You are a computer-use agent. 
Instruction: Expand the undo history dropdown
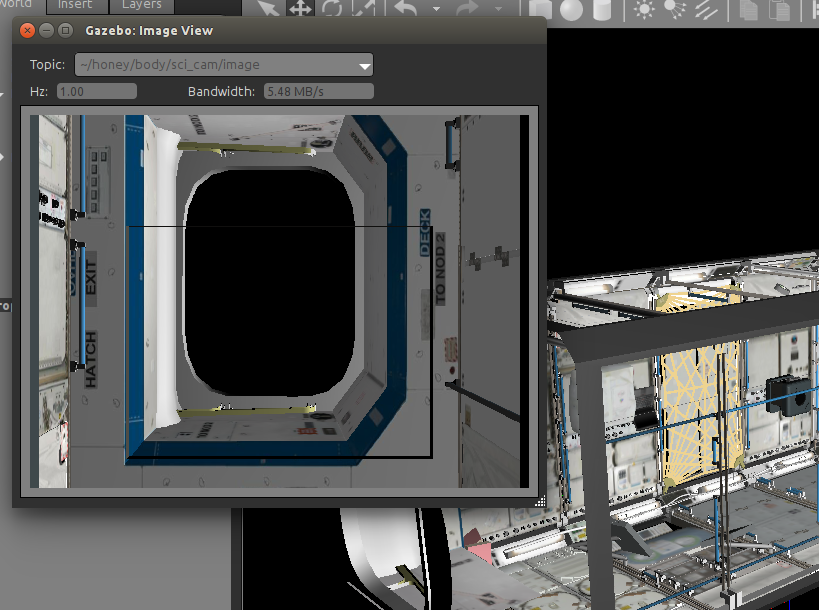pyautogui.click(x=436, y=7)
